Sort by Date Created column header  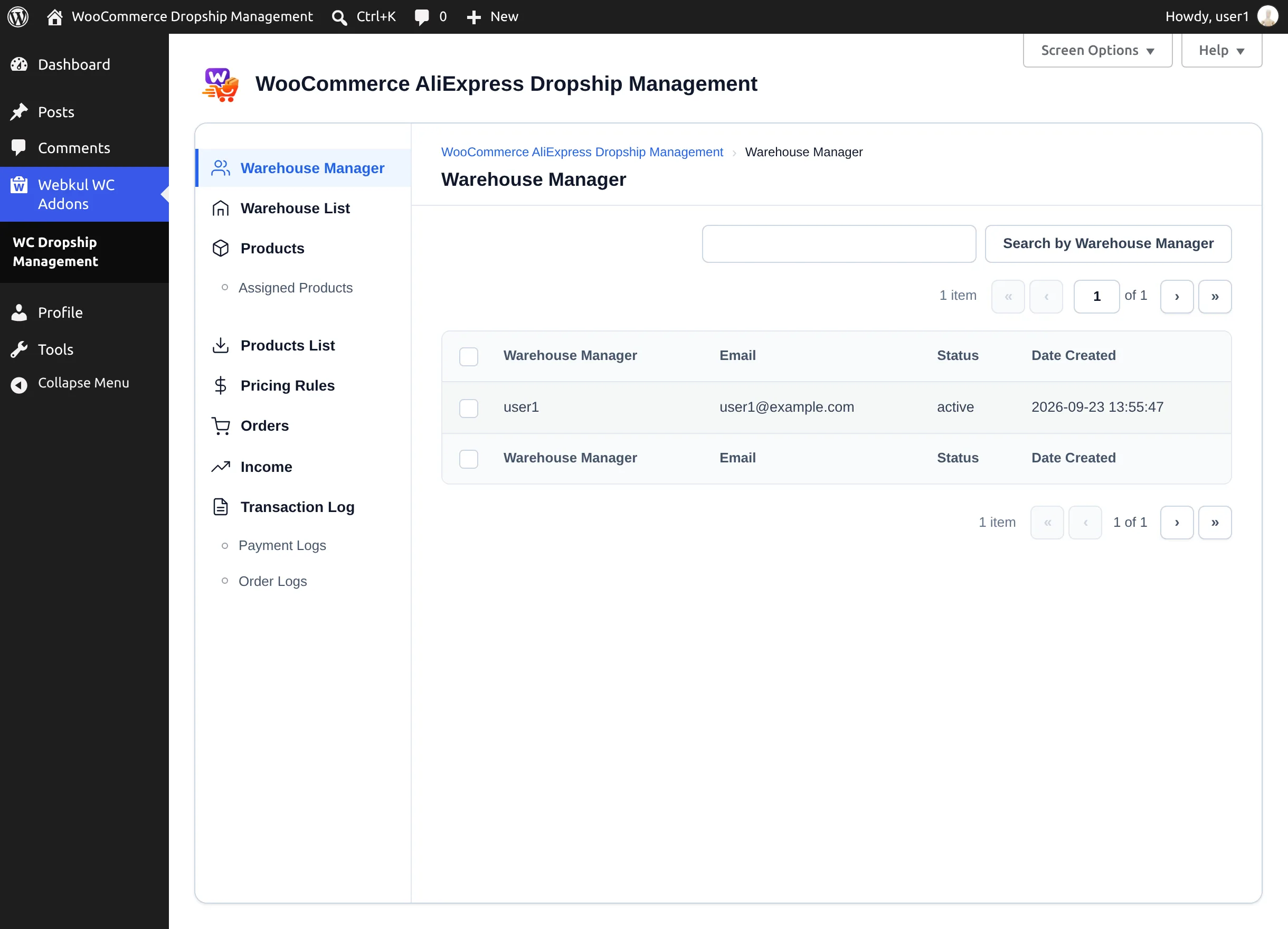coord(1073,355)
